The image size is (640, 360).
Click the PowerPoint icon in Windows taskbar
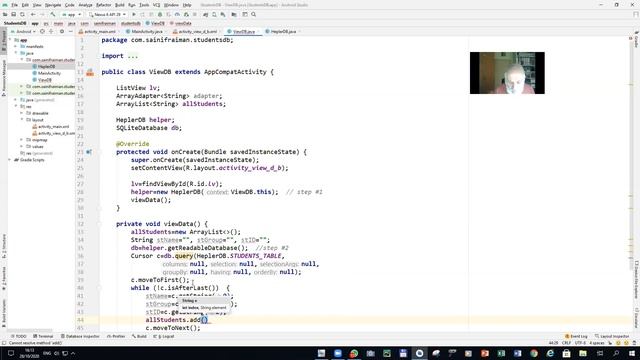[x=484, y=353]
